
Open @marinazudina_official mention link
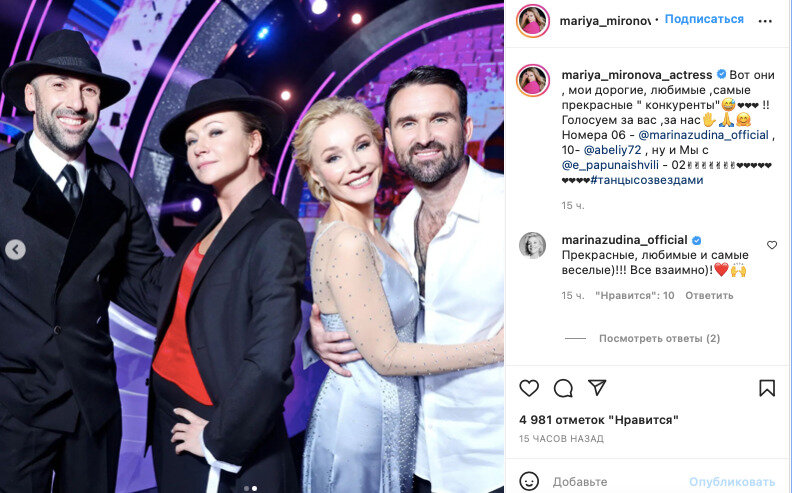click(x=703, y=135)
